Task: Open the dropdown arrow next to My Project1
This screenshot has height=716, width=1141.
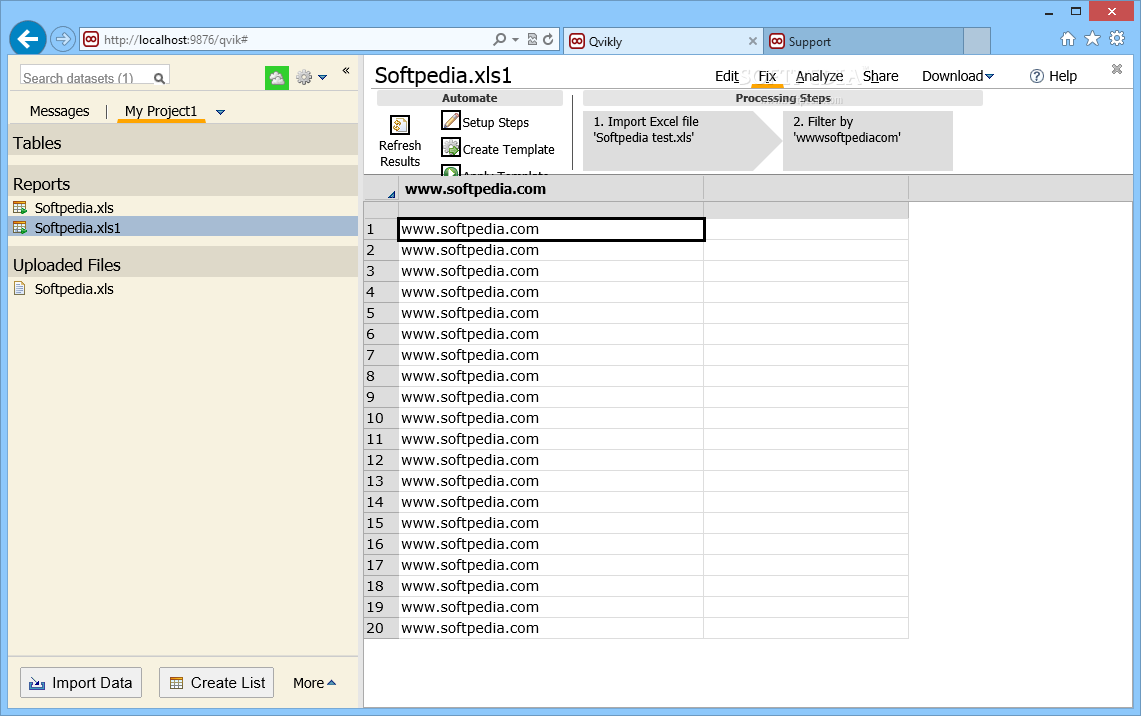Action: pyautogui.click(x=220, y=112)
